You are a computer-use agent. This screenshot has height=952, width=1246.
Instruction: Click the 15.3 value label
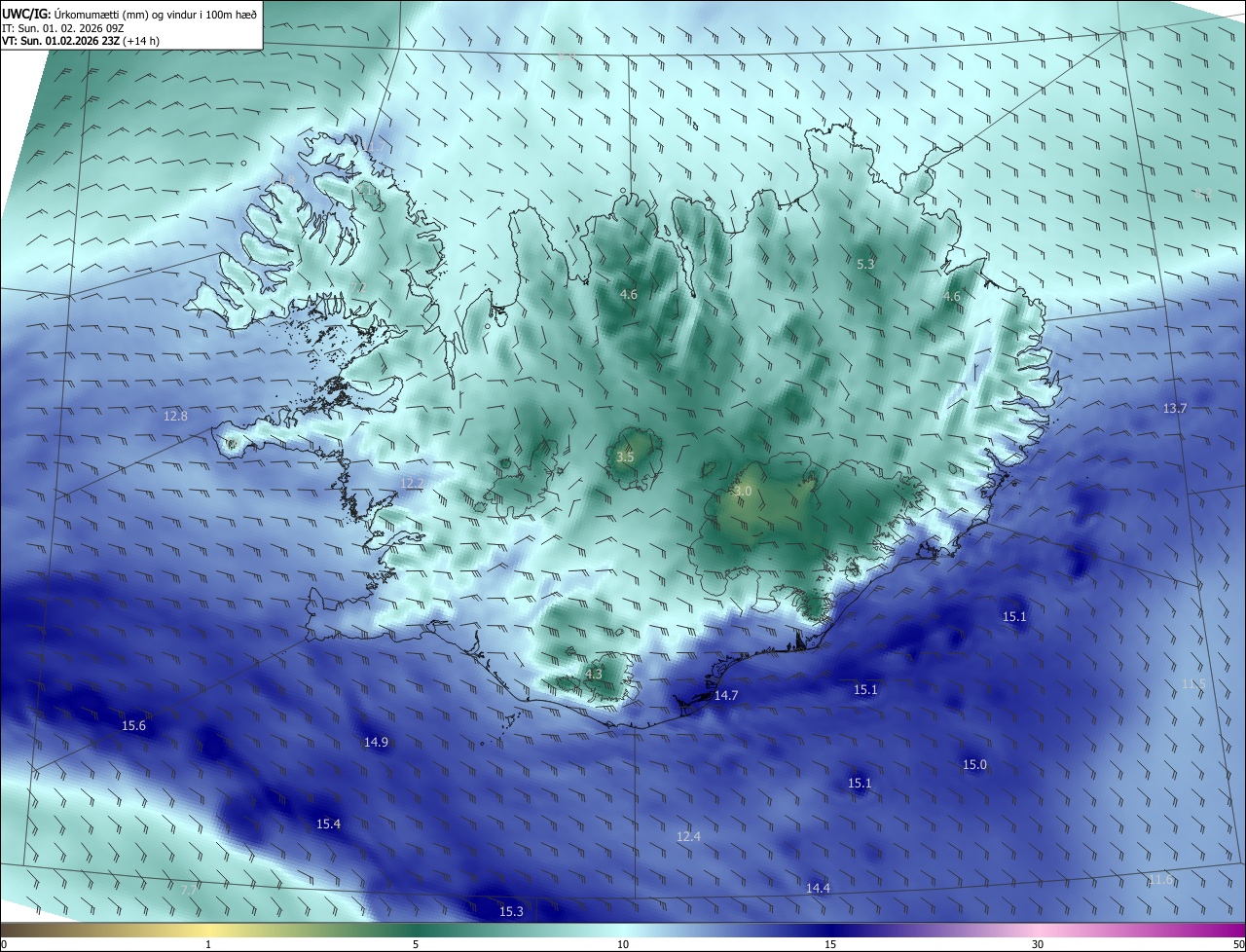tap(511, 911)
